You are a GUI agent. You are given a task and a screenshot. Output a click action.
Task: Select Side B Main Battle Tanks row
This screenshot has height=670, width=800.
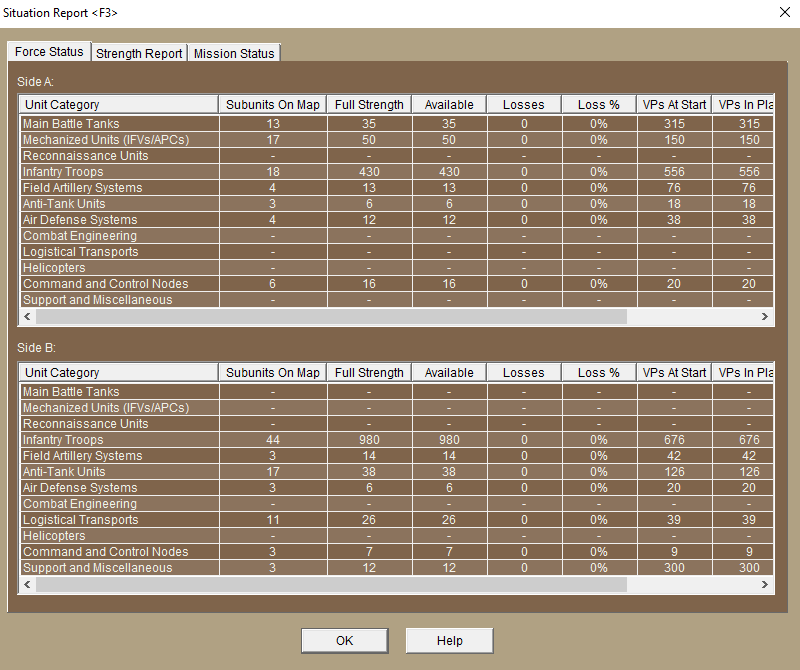pos(396,392)
